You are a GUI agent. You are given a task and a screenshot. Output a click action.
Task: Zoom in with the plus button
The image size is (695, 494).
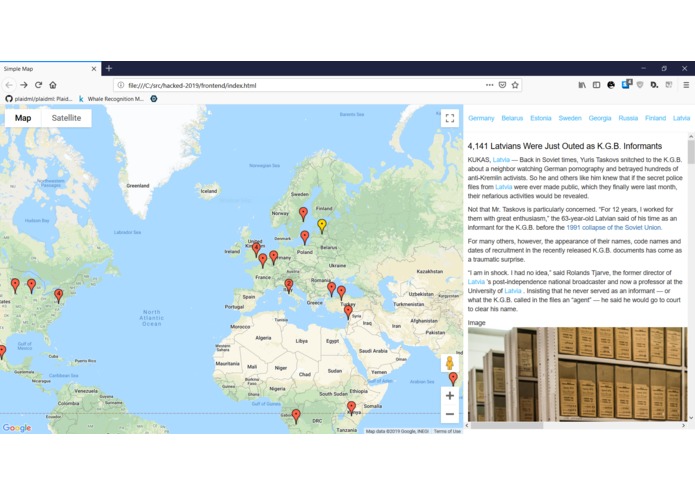(x=449, y=396)
